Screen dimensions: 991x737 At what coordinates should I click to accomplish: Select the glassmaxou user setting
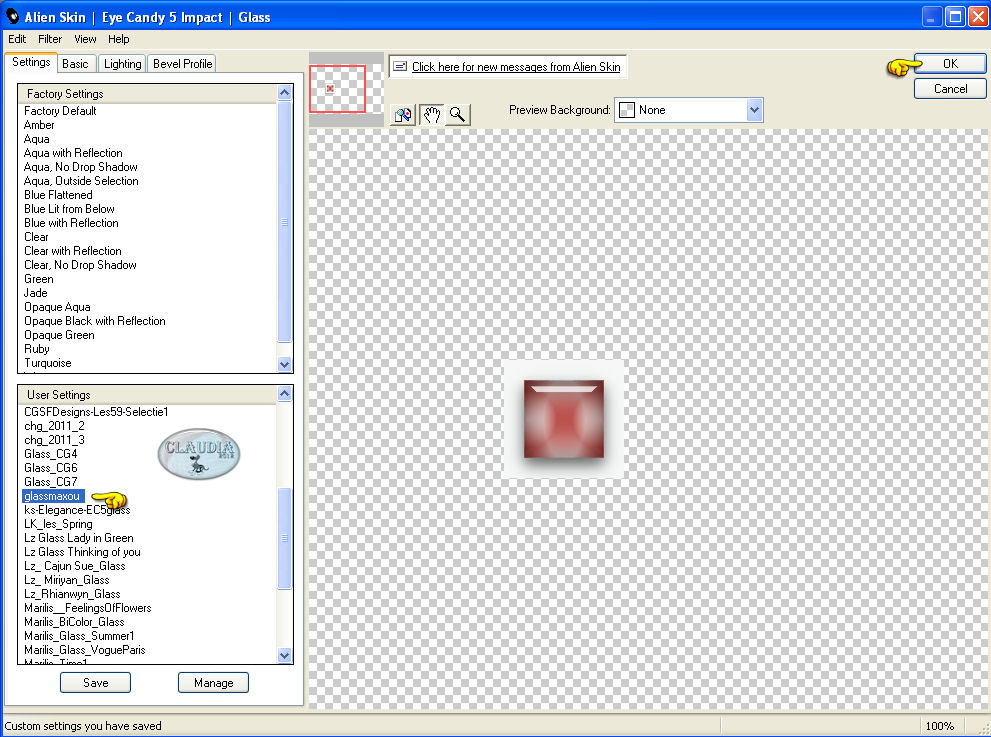[52, 496]
